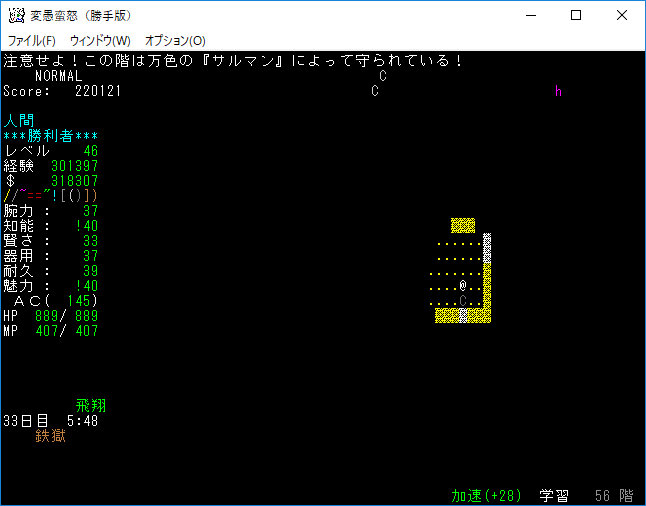
Task: Click the magenta h monster glyph
Action: point(559,91)
